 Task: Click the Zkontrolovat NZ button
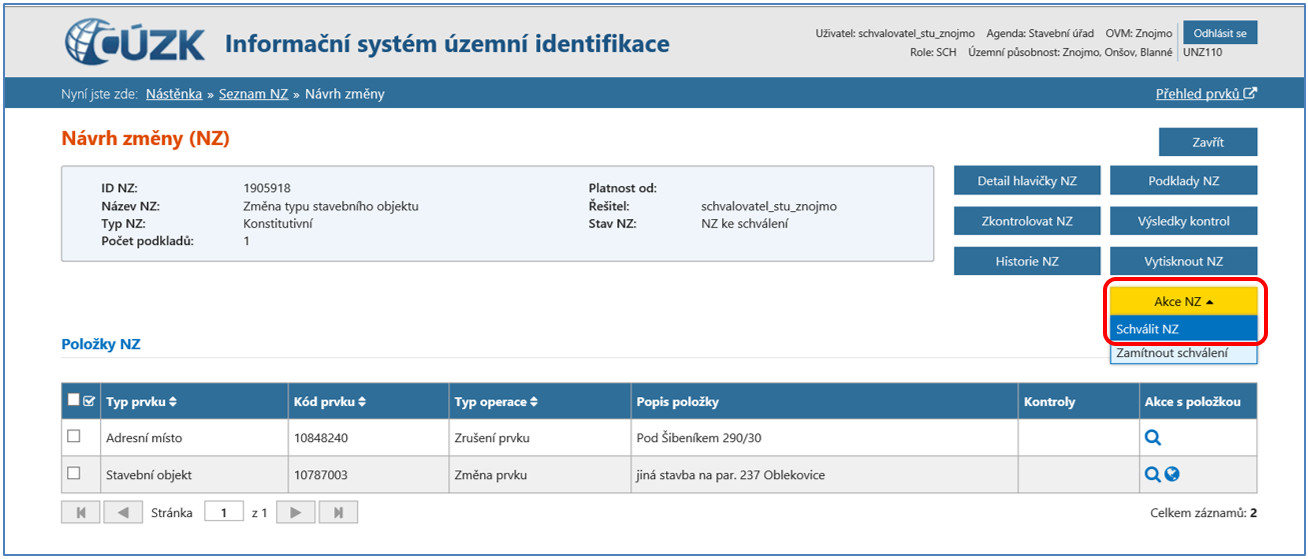[x=1027, y=221]
